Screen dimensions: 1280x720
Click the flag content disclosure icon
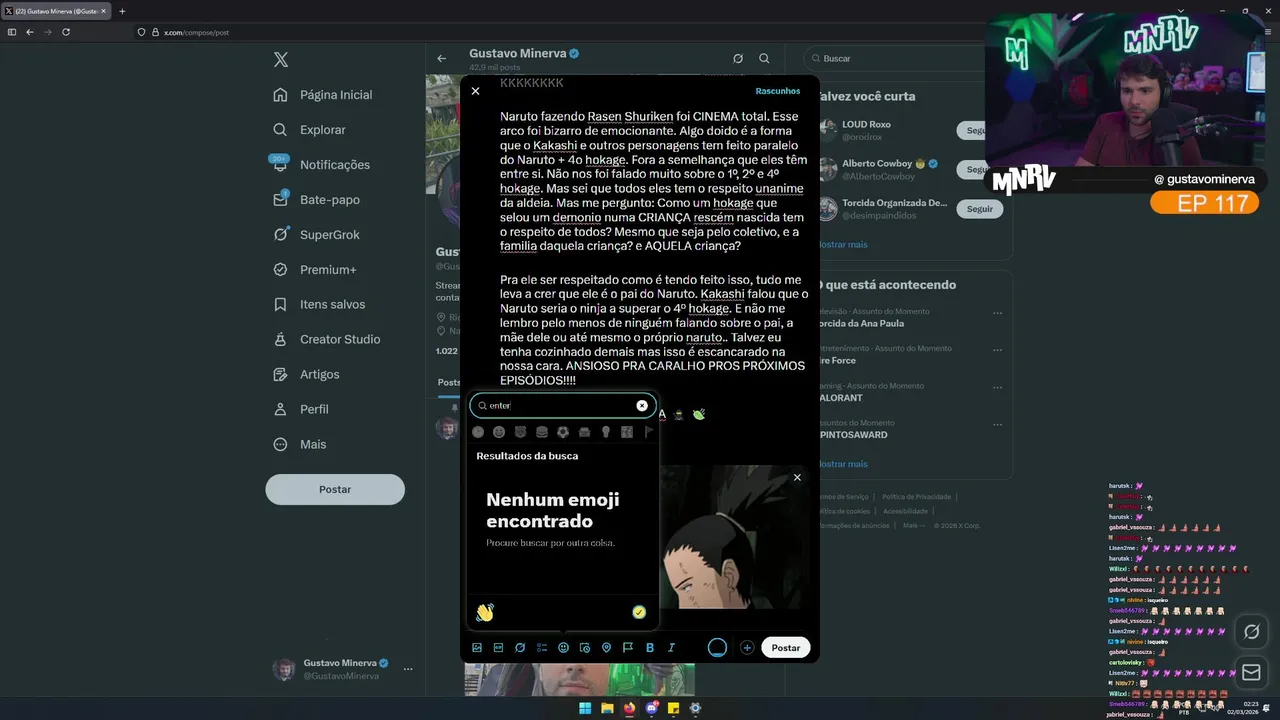point(628,648)
